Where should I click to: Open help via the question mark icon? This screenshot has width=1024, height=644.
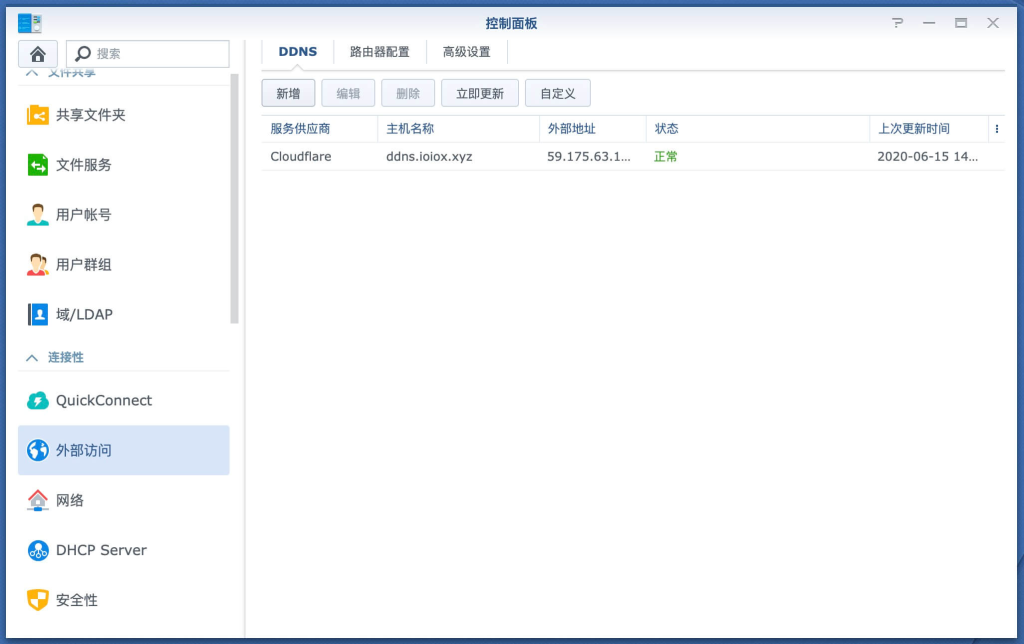coord(896,22)
